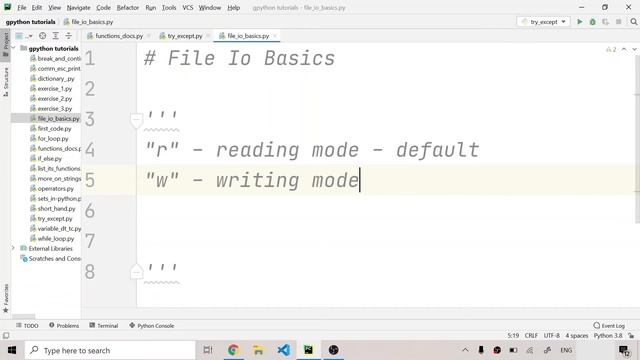Collapse all project tree items
This screenshot has height=360, width=640.
(x=69, y=36)
